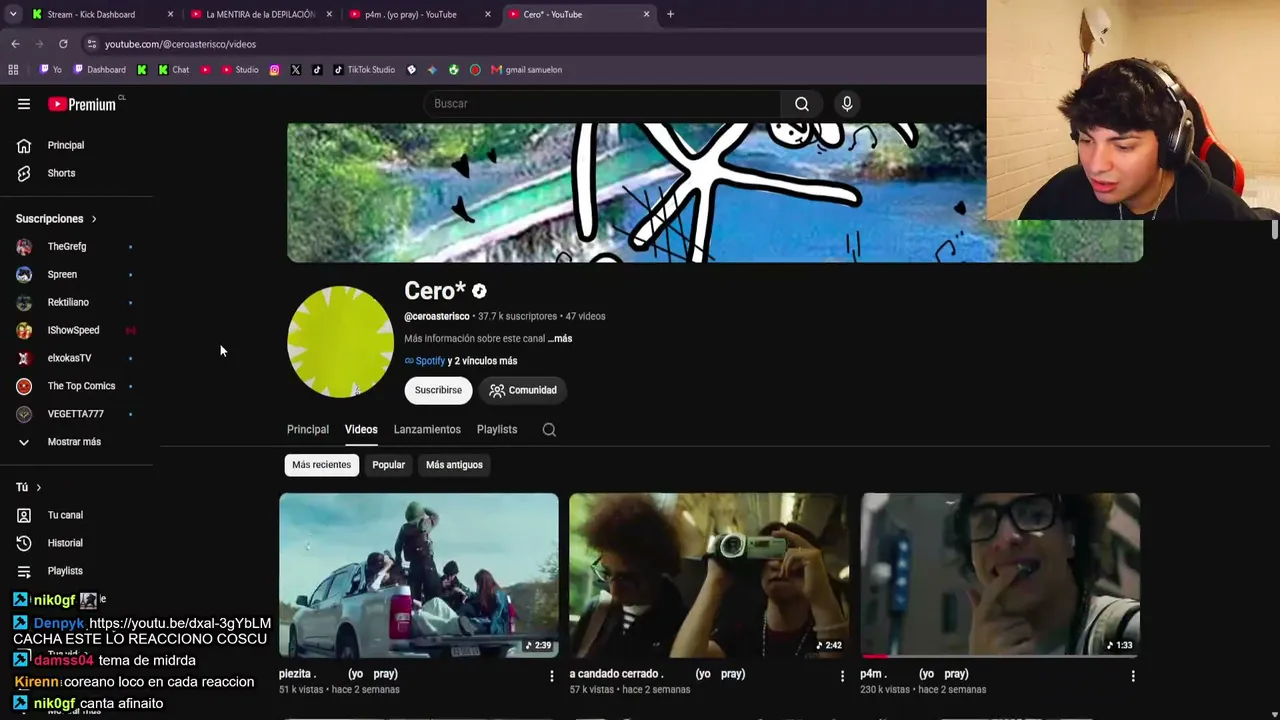Start voice search with the microphone
This screenshot has height=720, width=1280.
(847, 104)
